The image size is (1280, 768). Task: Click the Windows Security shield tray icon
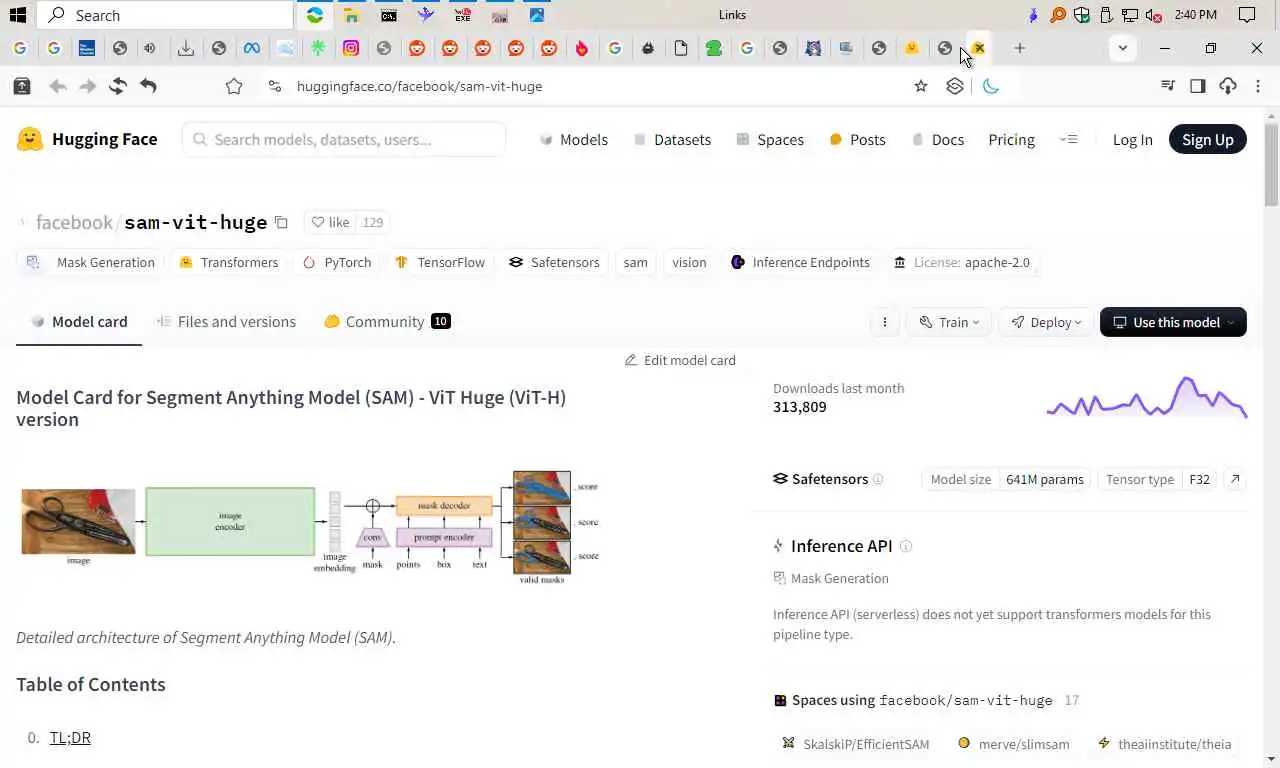[x=1082, y=15]
